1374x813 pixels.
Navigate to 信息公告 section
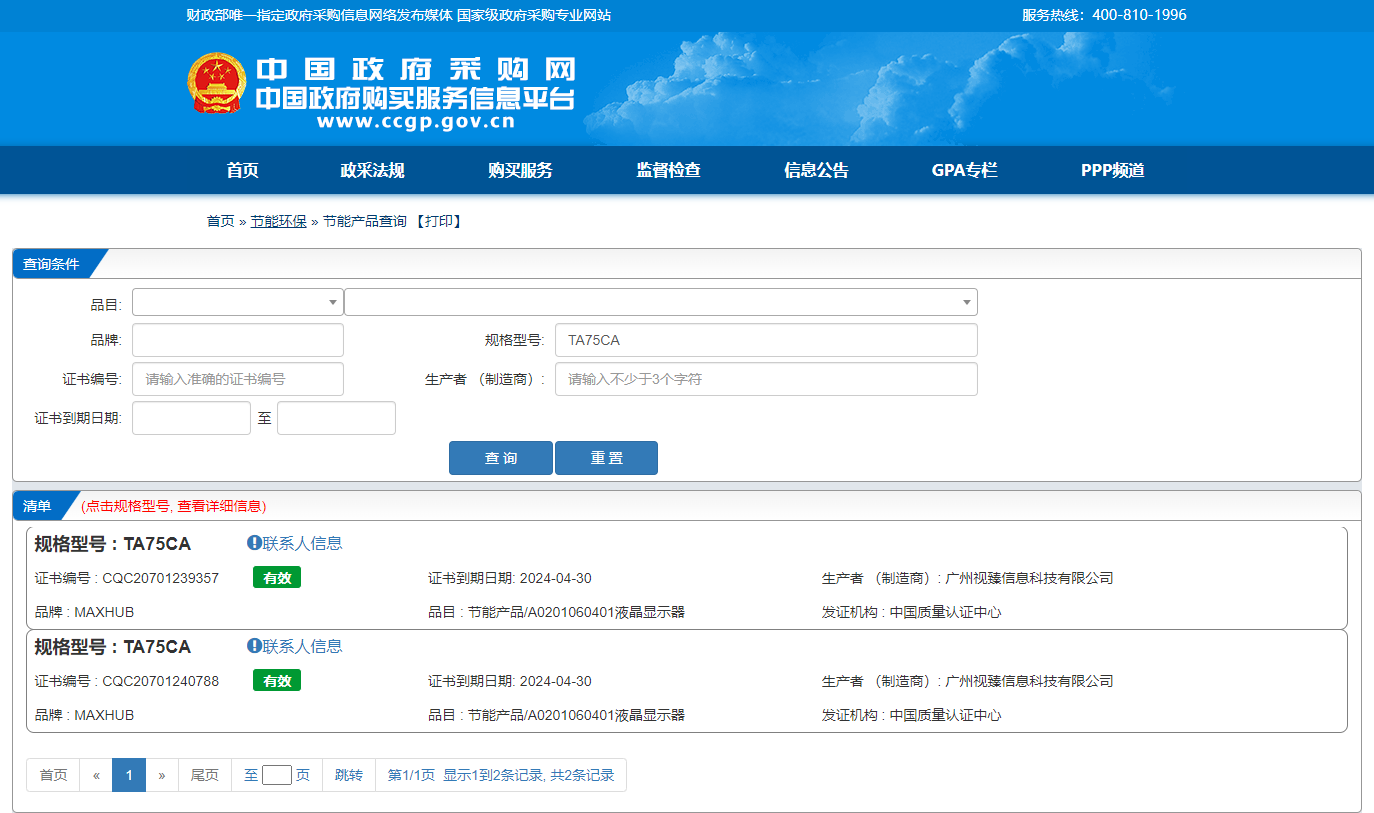pyautogui.click(x=816, y=170)
